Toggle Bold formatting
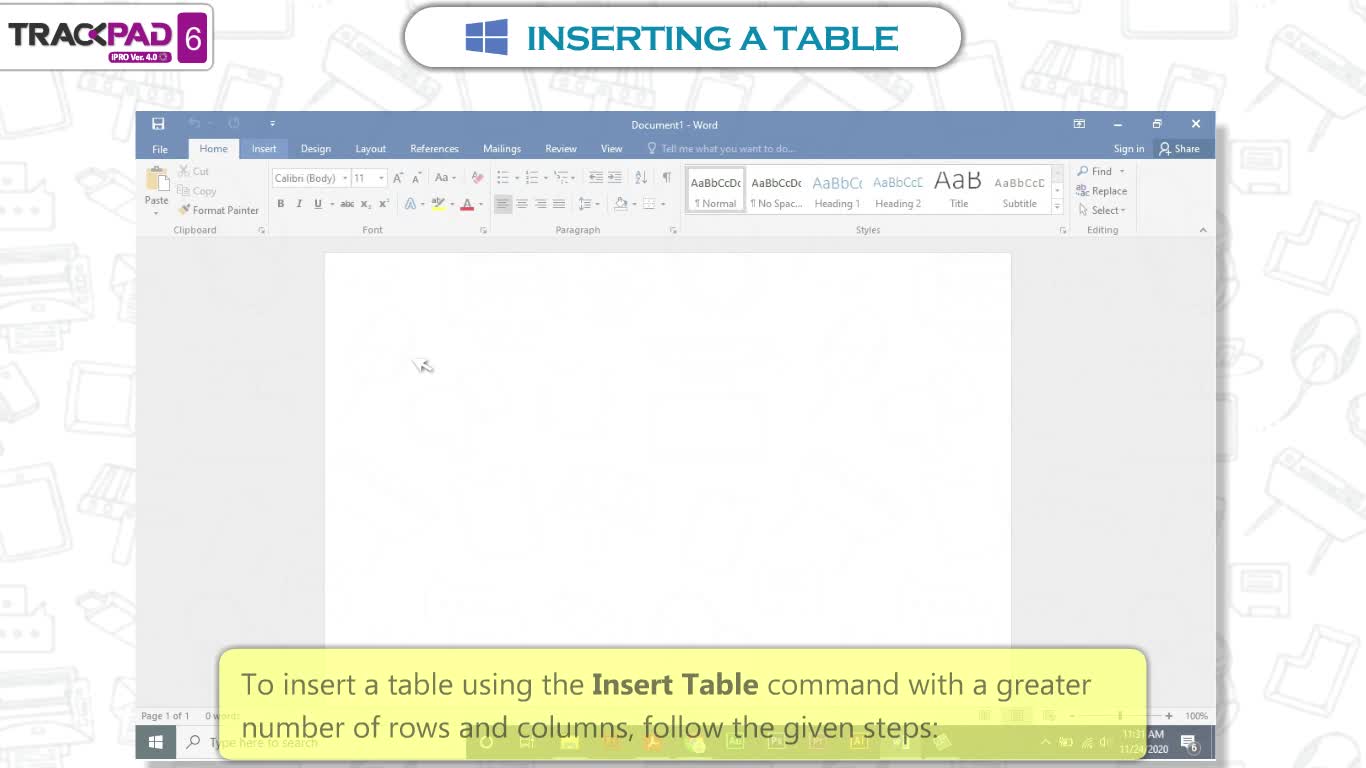The width and height of the screenshot is (1366, 768). (x=281, y=204)
